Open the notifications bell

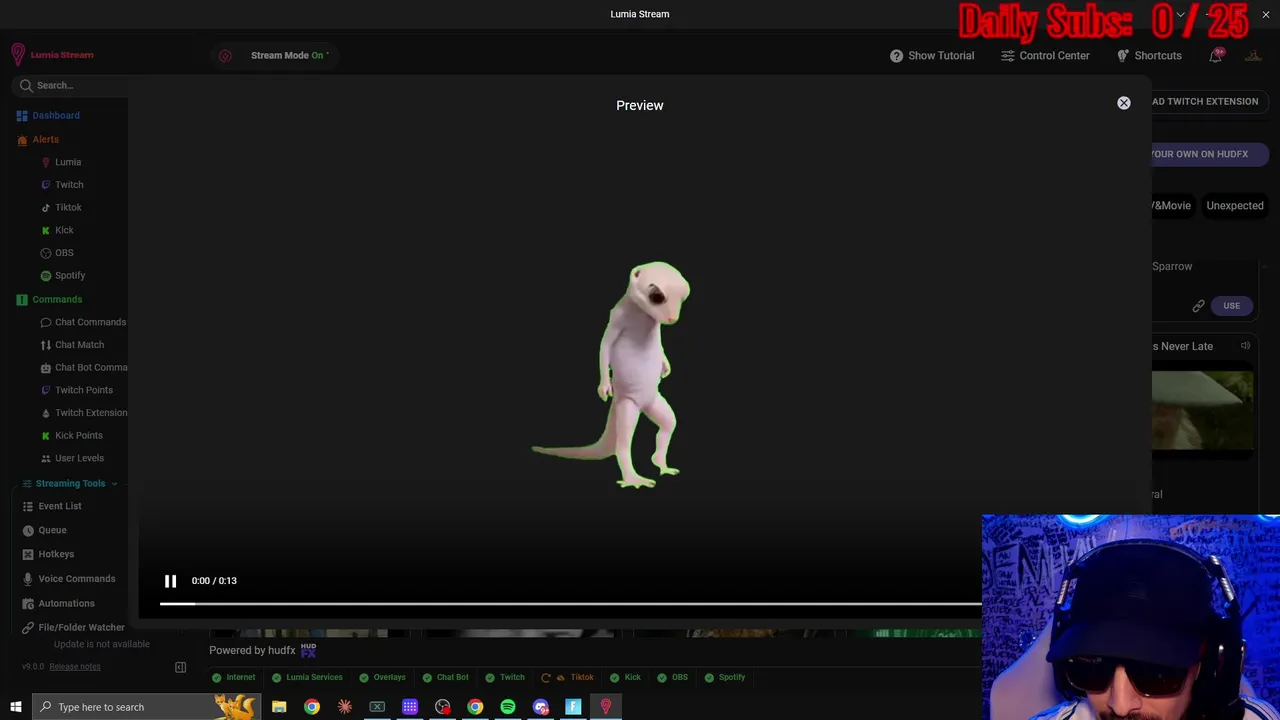pos(1215,56)
